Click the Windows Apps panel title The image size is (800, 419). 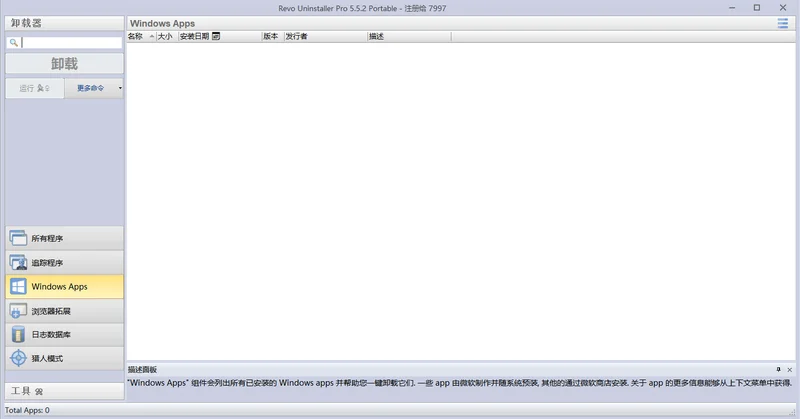[162, 23]
